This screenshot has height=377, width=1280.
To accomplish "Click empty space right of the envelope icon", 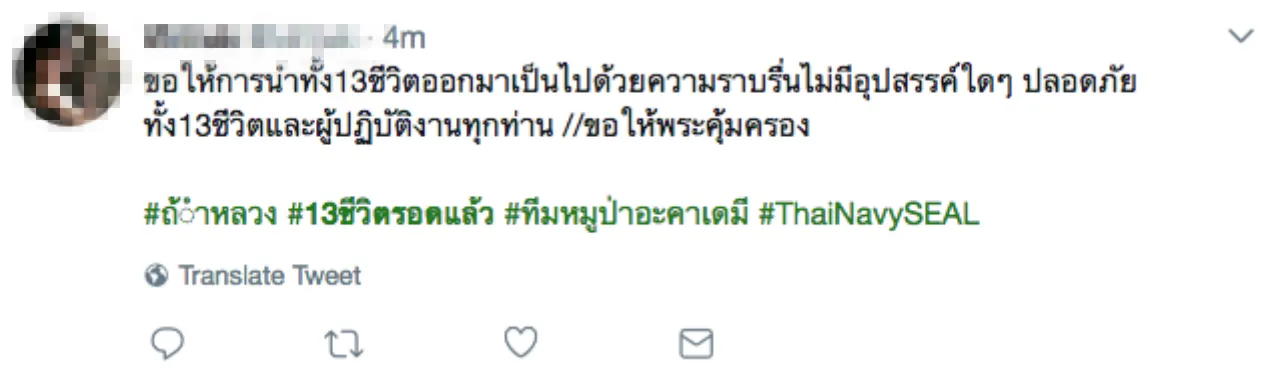I will coord(950,345).
